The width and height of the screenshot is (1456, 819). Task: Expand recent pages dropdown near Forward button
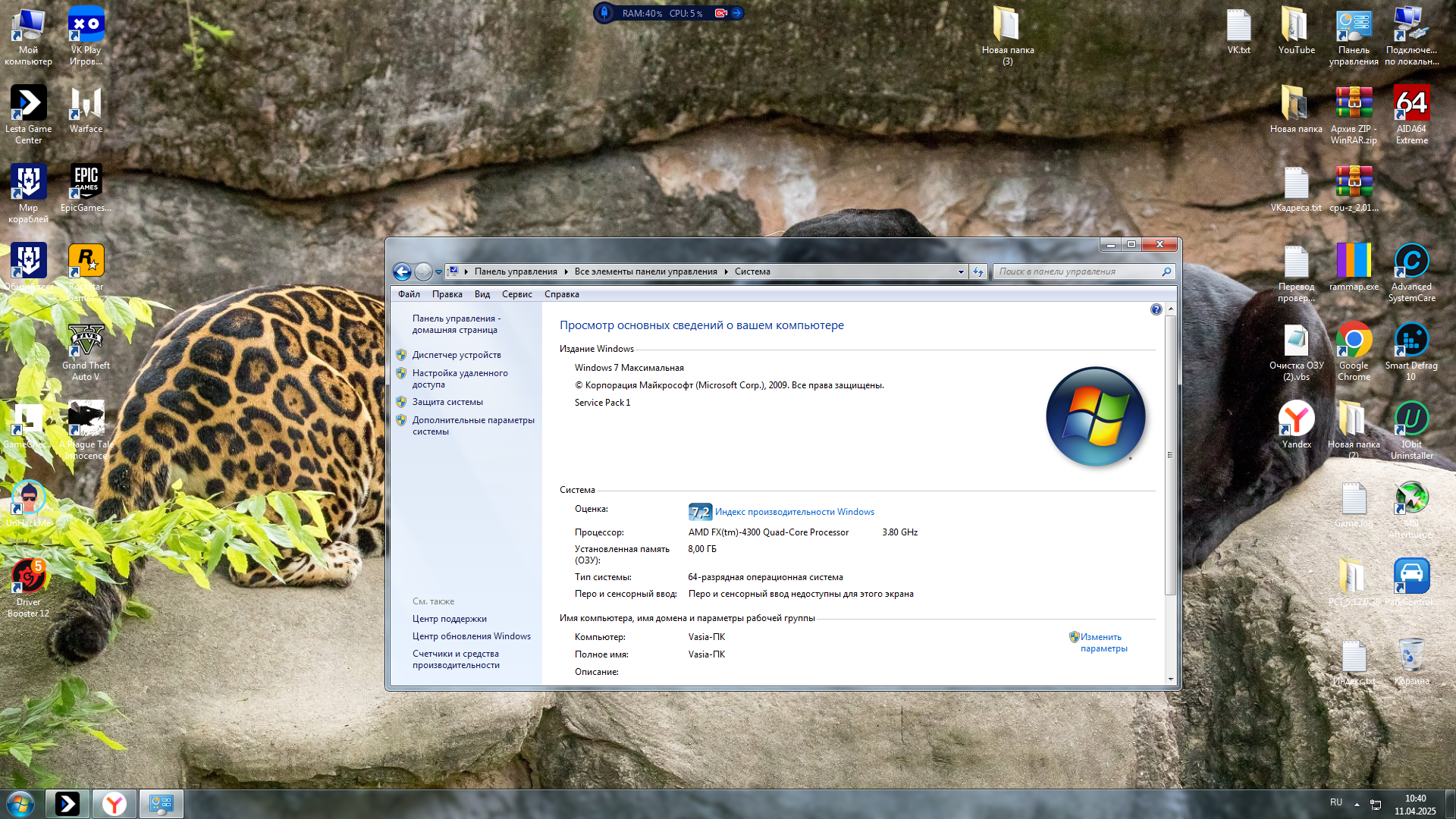coord(438,272)
